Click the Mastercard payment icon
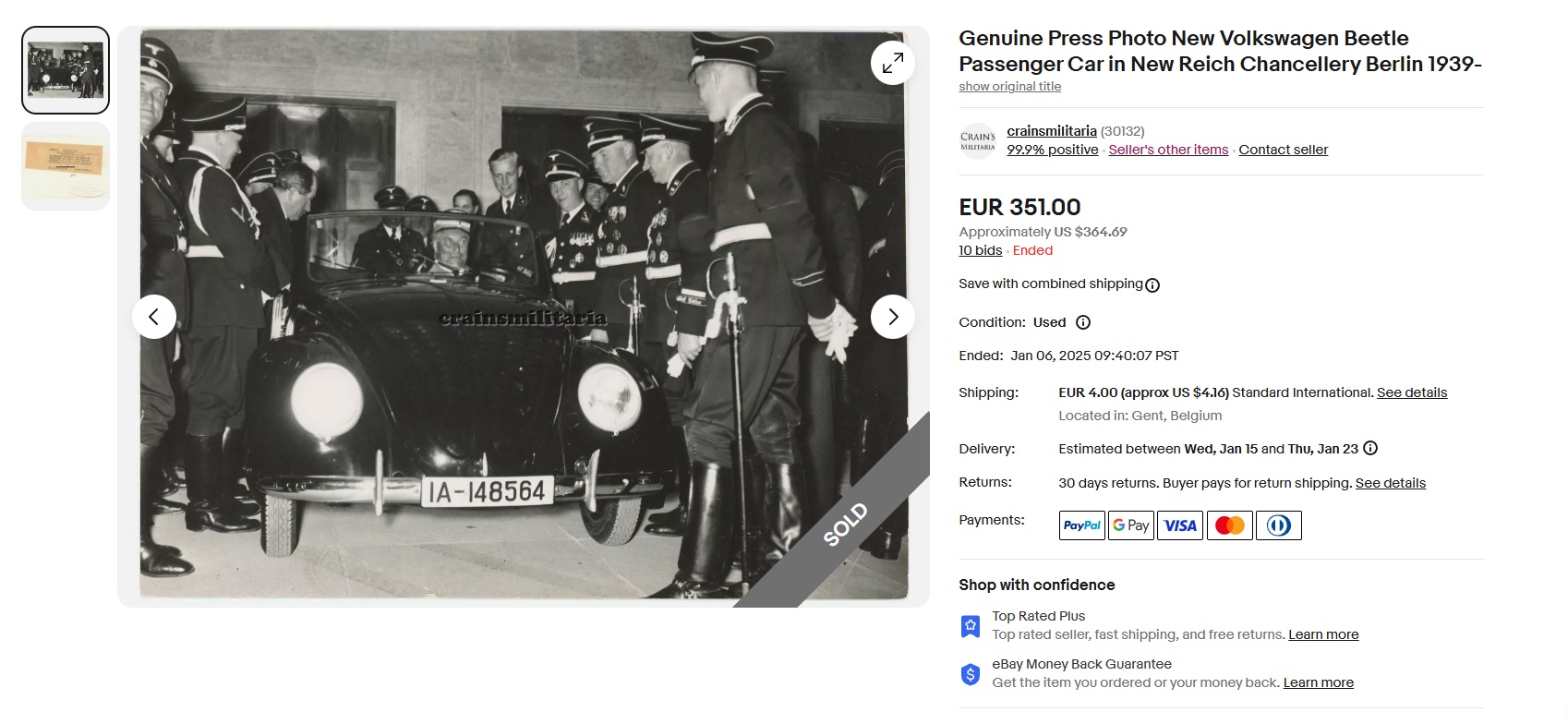Image resolution: width=1568 pixels, height=724 pixels. 1229,525
